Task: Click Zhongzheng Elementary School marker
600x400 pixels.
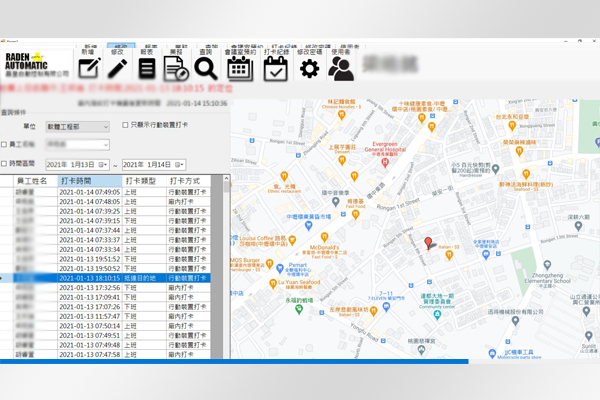Action: coord(548,265)
